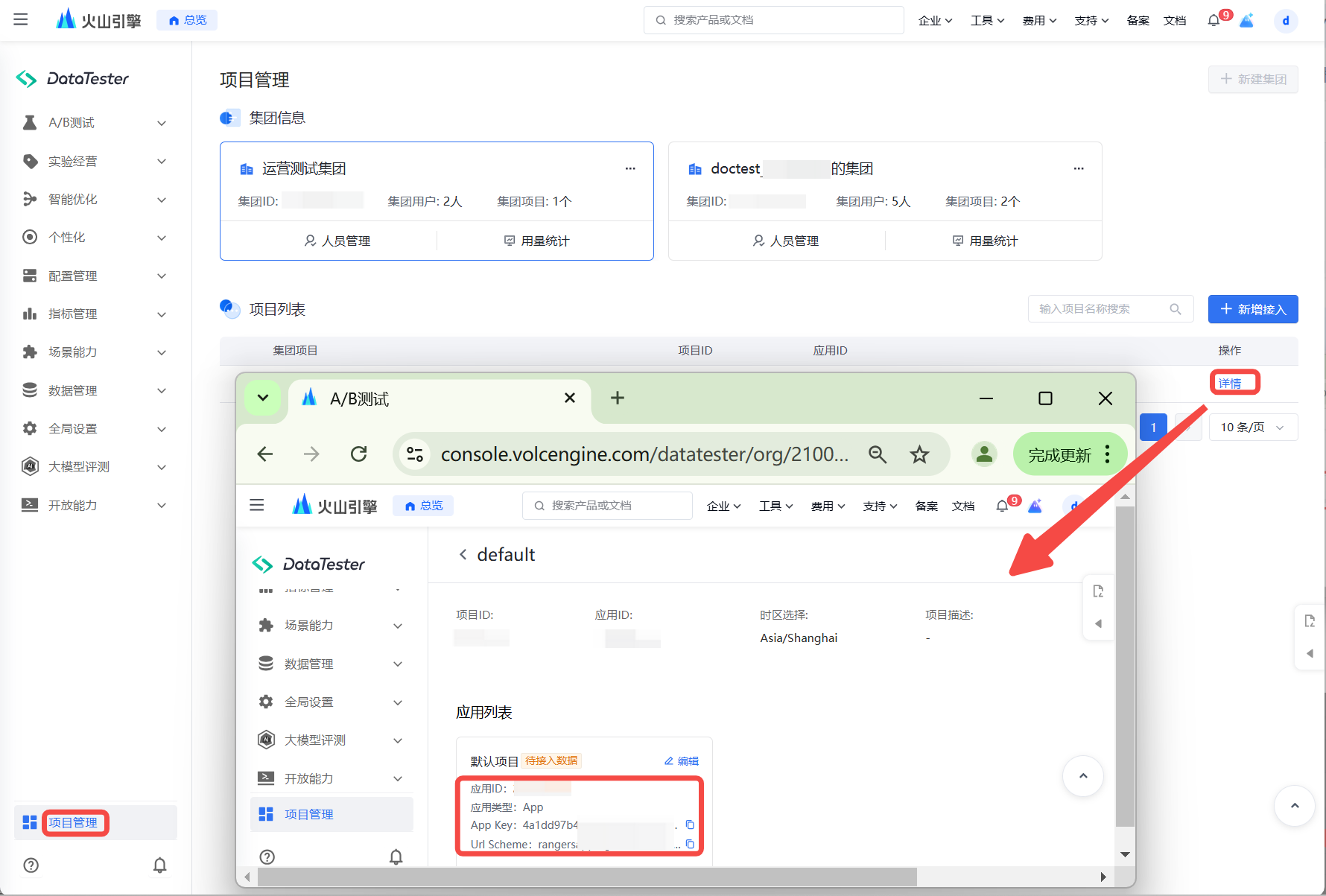Open the tab list chevron in the browser window
Screen dimensions: 1326x896
coord(263,398)
